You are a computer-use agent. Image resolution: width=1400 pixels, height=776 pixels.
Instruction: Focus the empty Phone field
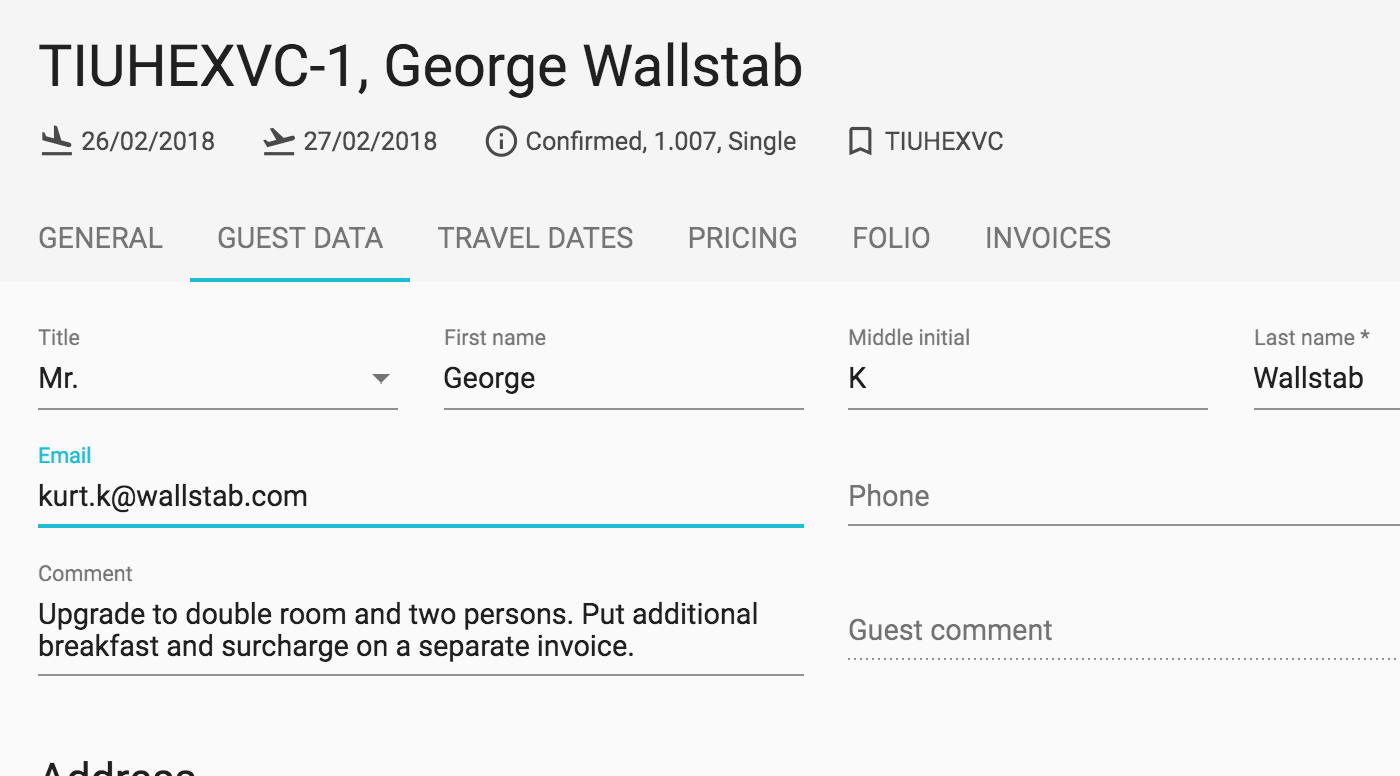pyautogui.click(x=1124, y=496)
